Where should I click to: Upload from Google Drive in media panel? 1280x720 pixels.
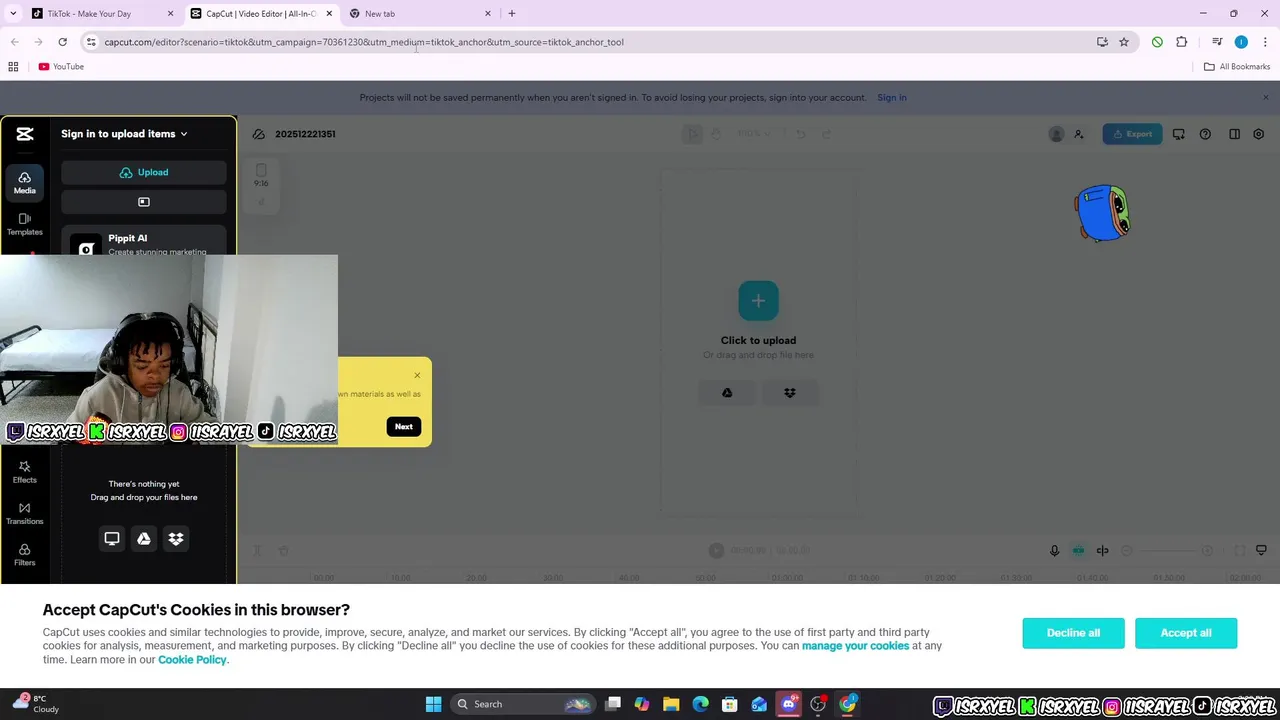pos(144,539)
